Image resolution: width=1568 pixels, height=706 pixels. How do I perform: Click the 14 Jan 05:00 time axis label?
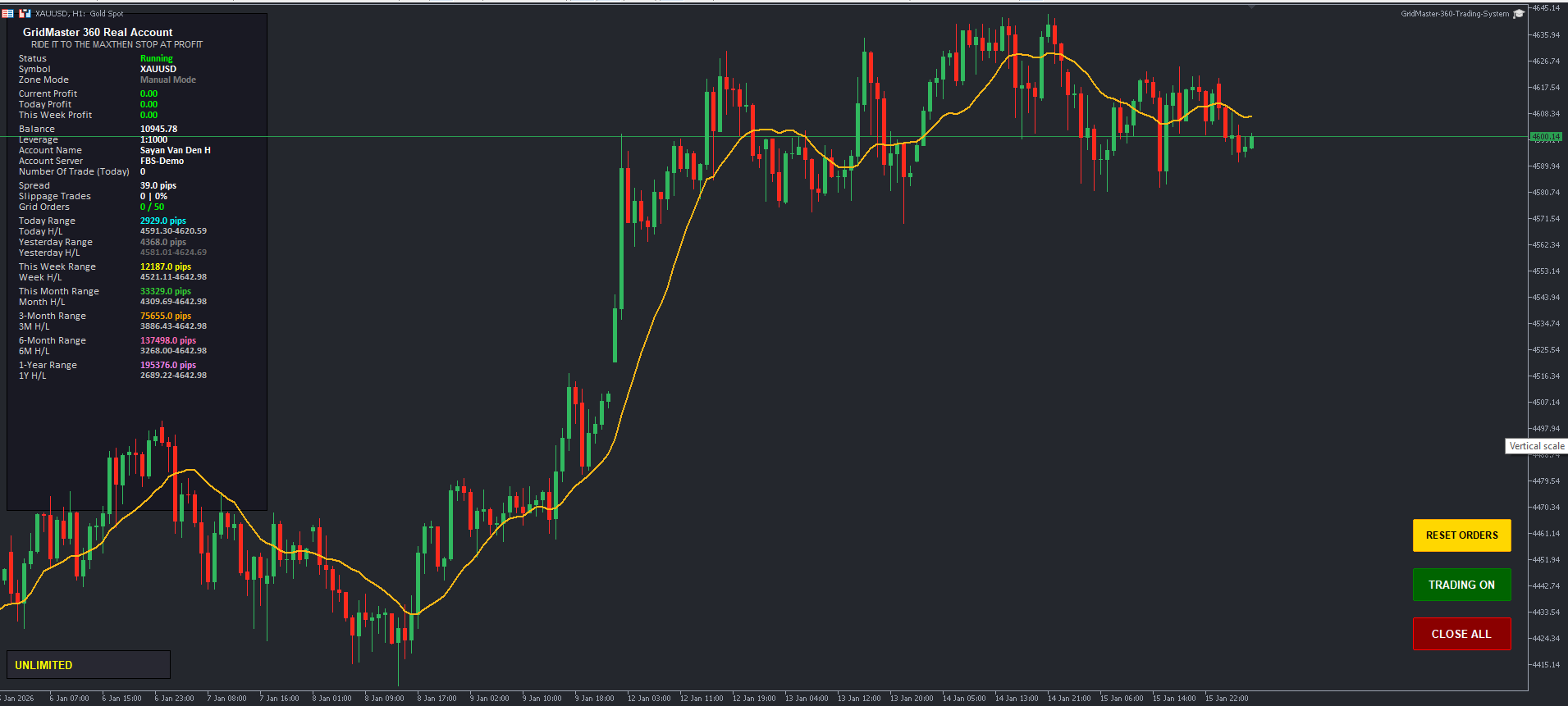pos(964,699)
